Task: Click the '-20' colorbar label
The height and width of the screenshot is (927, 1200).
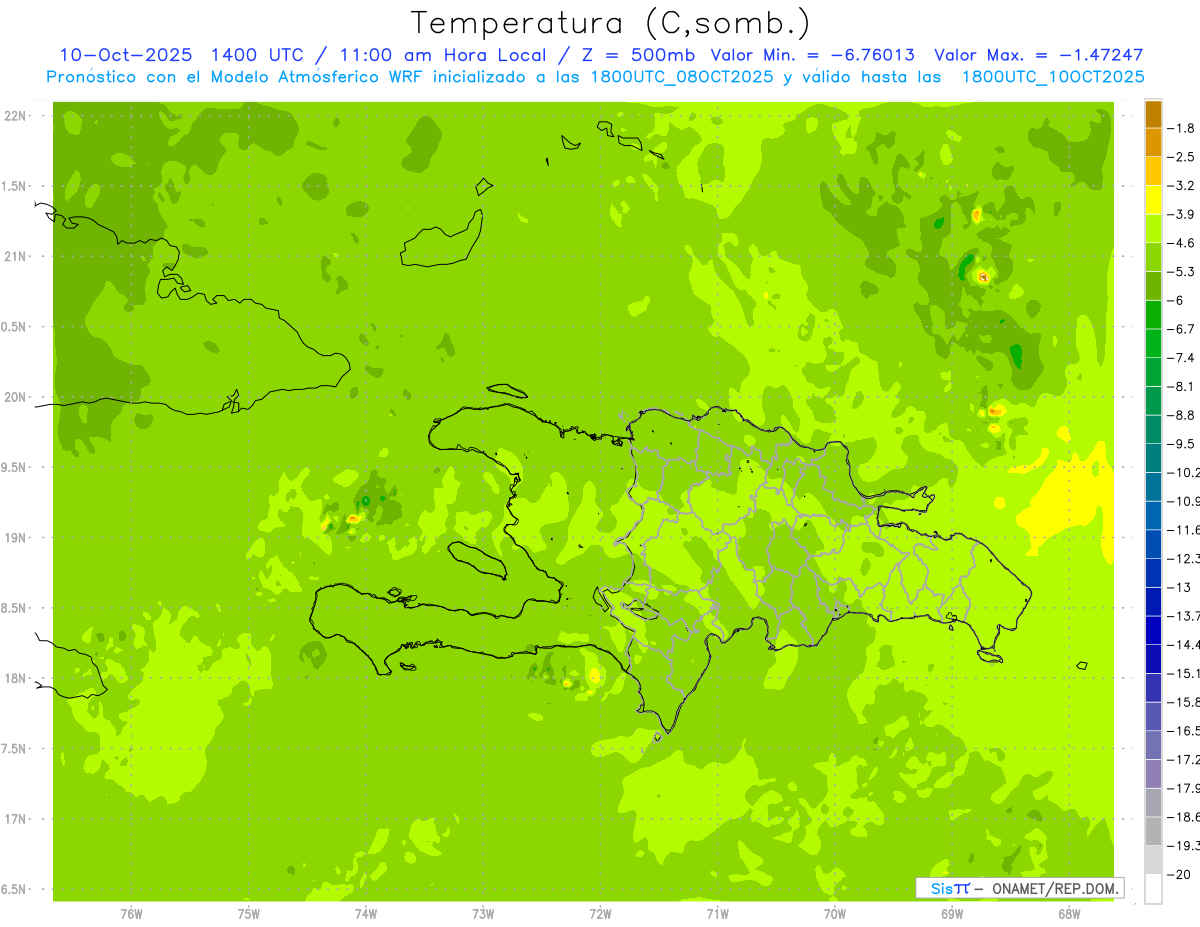Action: pos(1180,874)
